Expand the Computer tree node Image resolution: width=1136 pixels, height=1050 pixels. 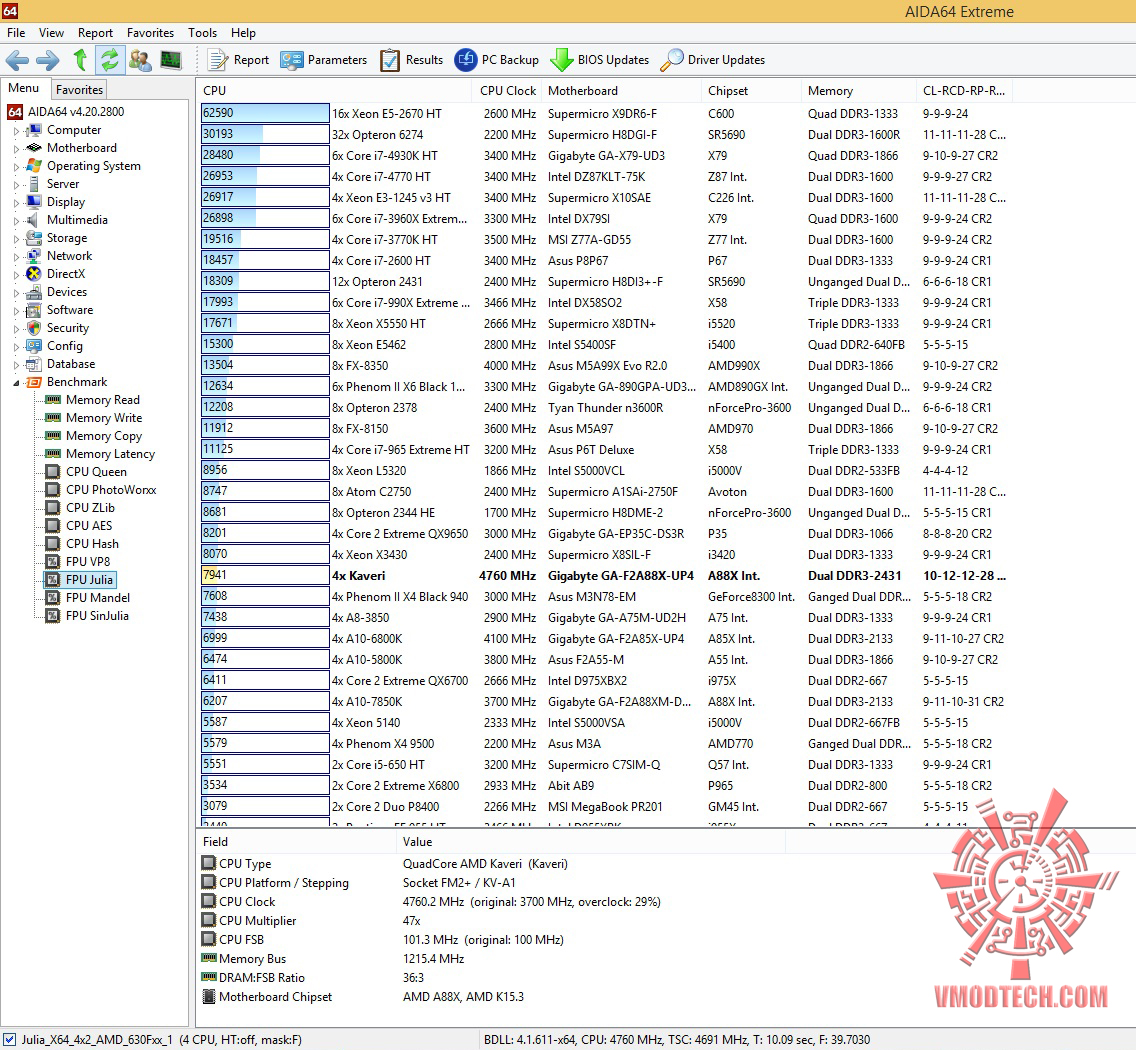tap(17, 131)
